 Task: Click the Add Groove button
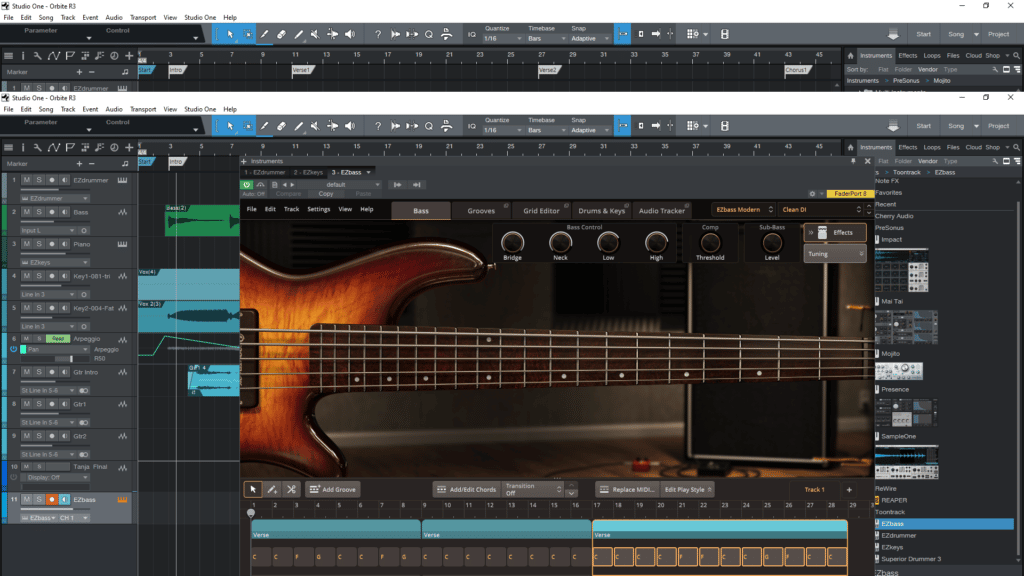pyautogui.click(x=333, y=489)
